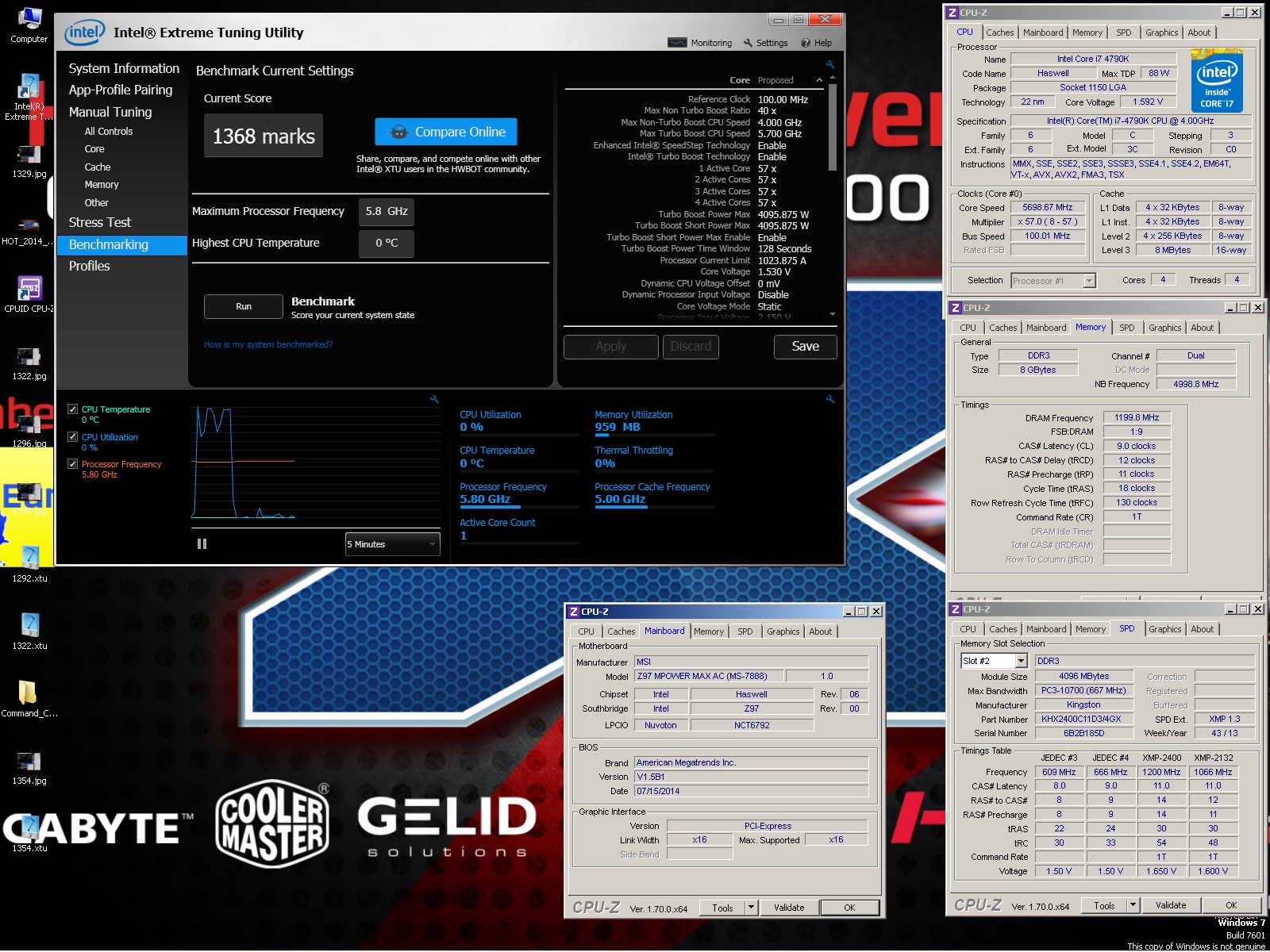Click the Memory Utilization 959 MB bar
The height and width of the screenshot is (952, 1270).
(x=654, y=435)
